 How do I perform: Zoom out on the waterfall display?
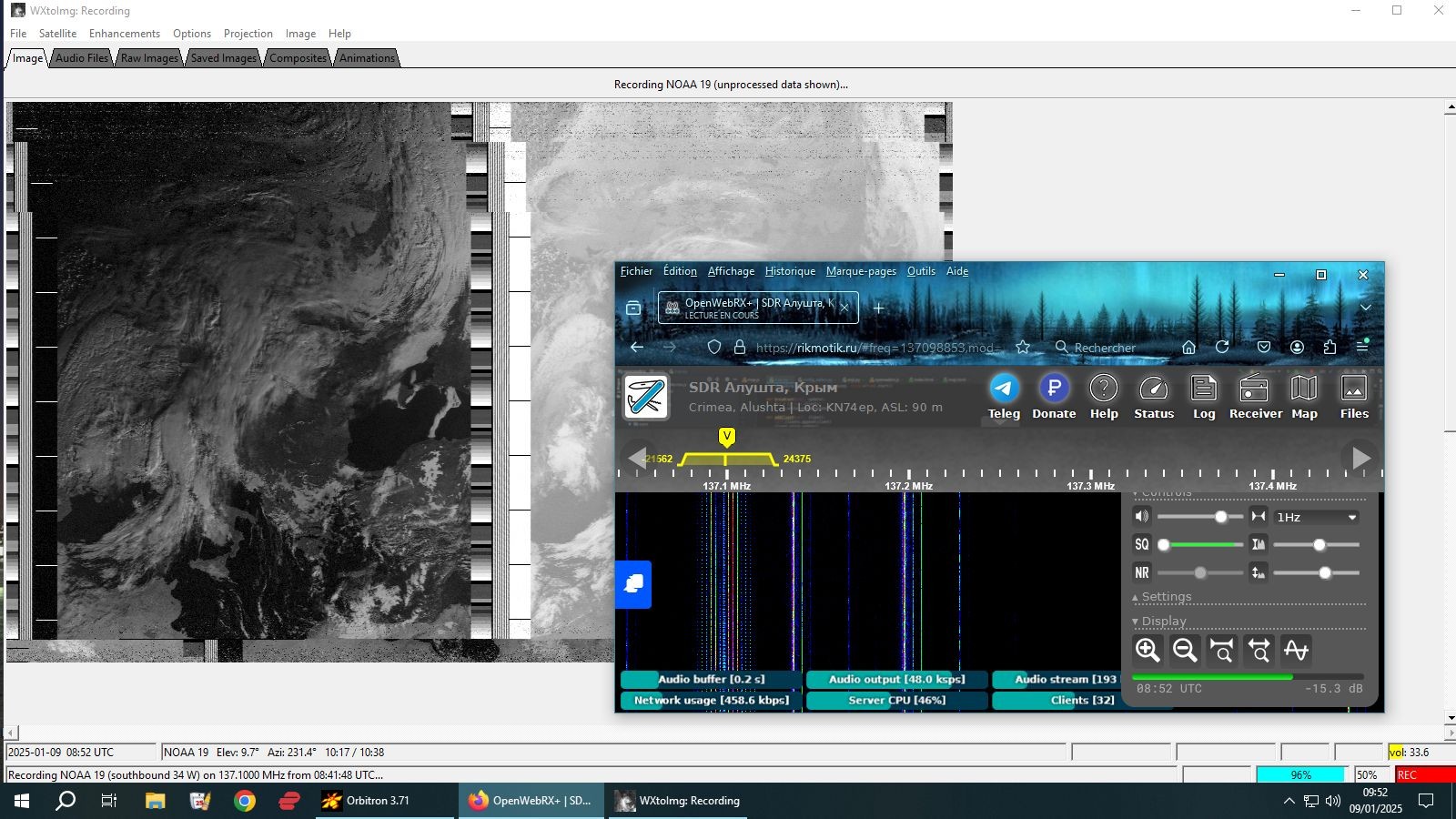point(1185,650)
